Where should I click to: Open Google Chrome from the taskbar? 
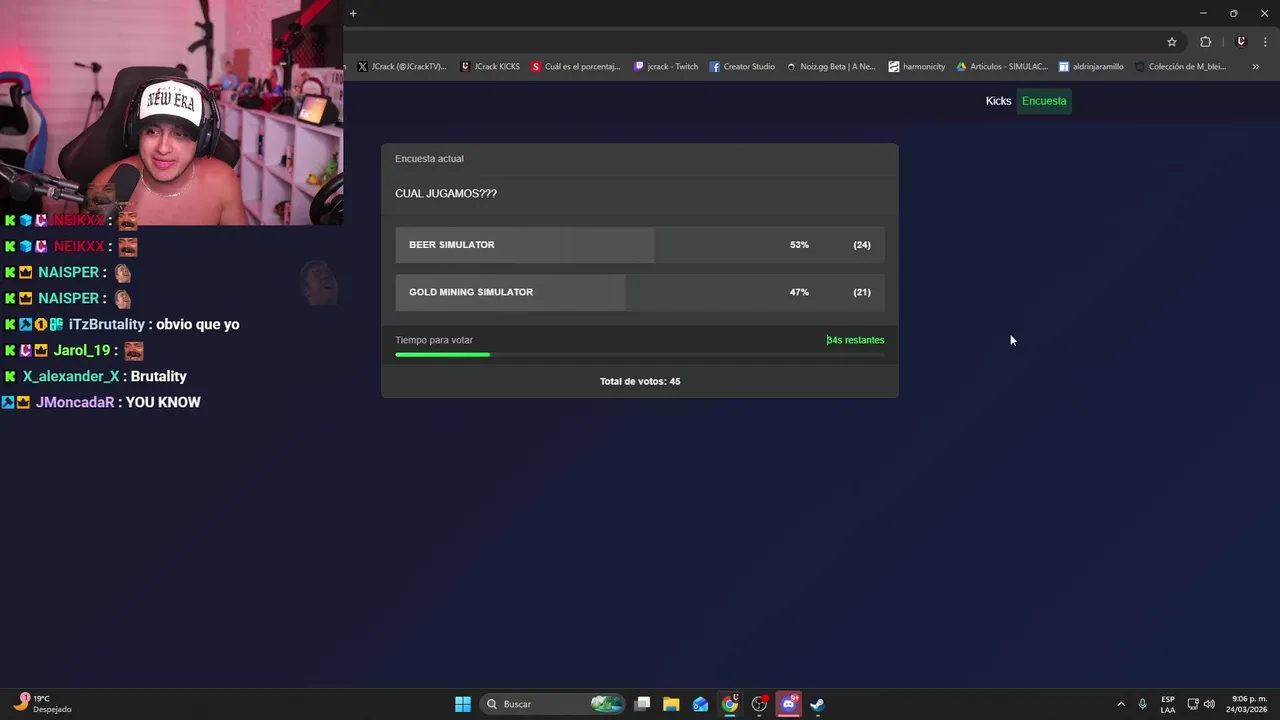[x=730, y=704]
